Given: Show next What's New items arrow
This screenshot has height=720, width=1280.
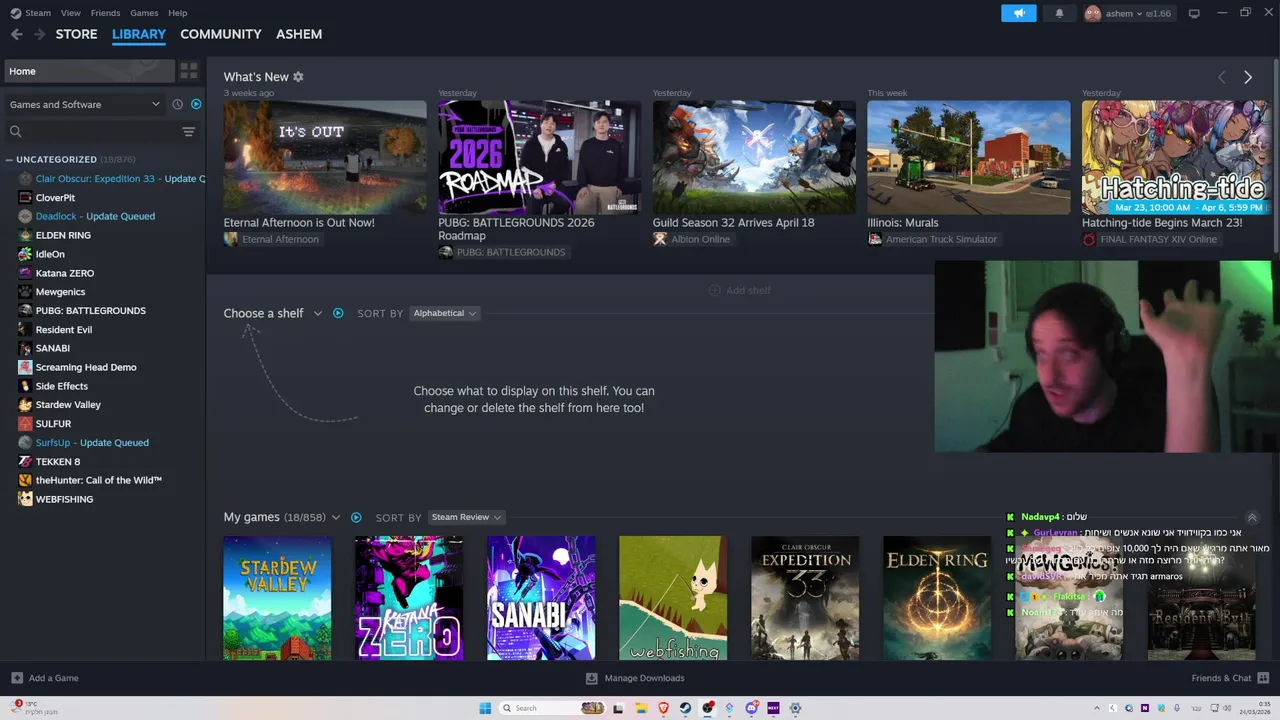Looking at the screenshot, I should coord(1247,77).
